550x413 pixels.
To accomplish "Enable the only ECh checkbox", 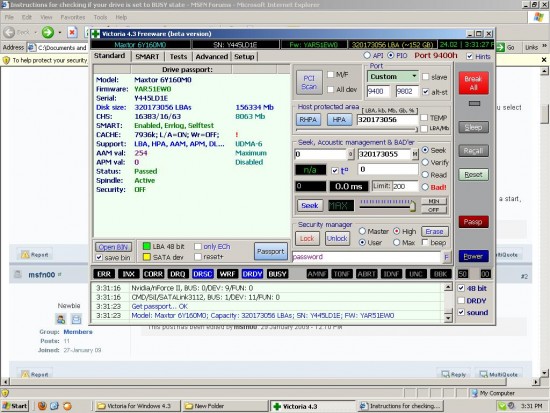I will tap(198, 247).
